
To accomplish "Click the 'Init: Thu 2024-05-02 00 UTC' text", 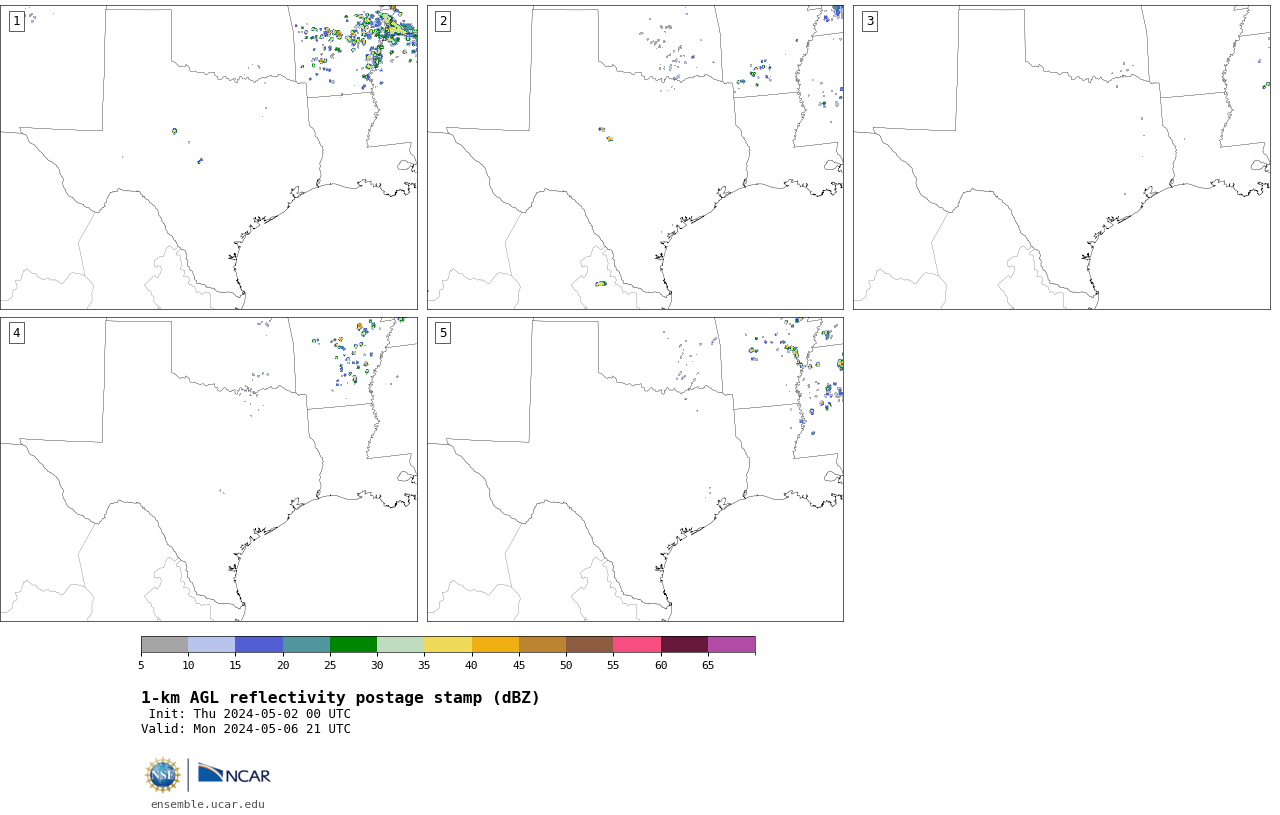I will 249,714.
